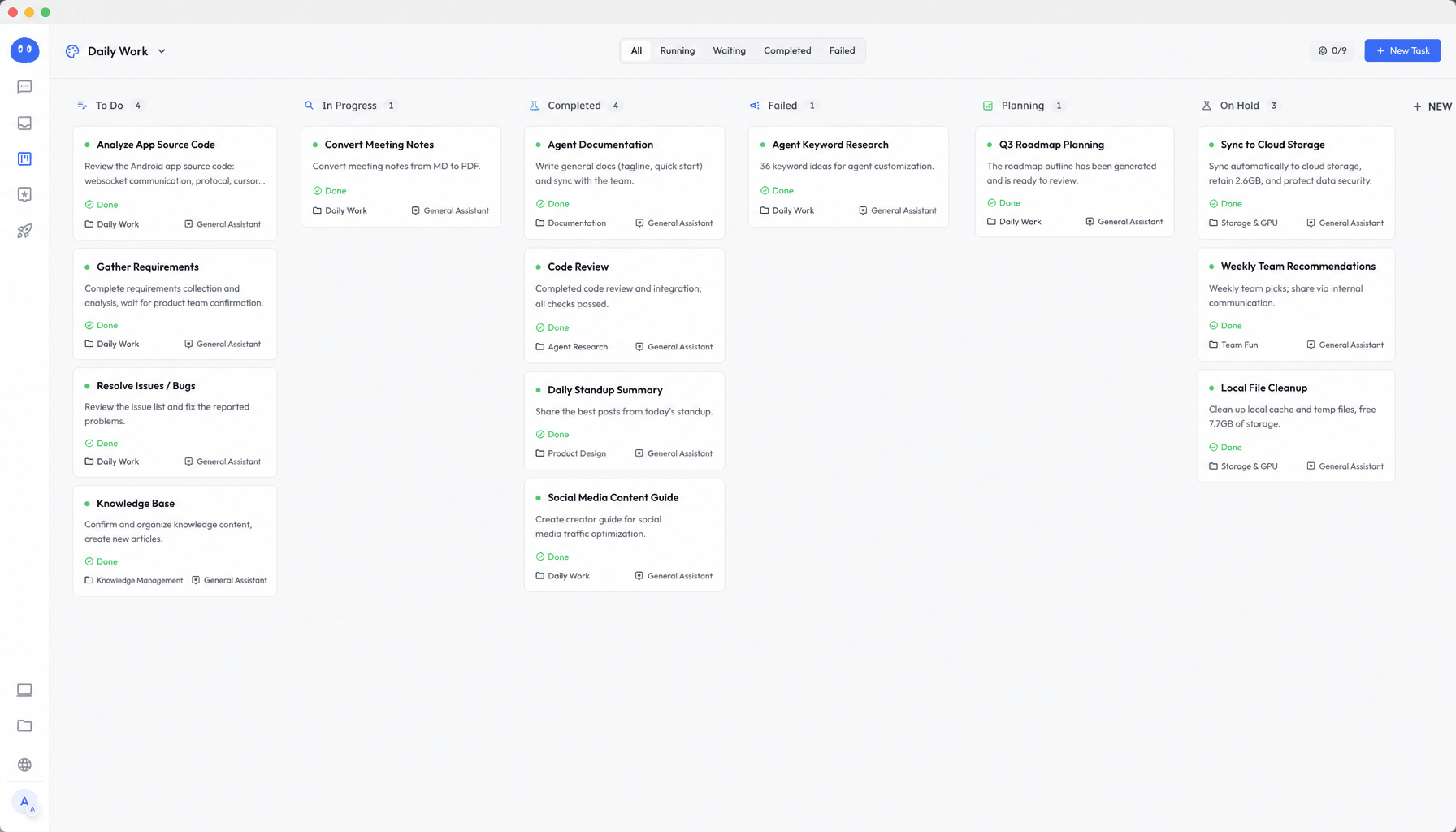Click assistant icon on Q3 Roadmap Planning card
This screenshot has width=1456, height=832.
[1090, 222]
